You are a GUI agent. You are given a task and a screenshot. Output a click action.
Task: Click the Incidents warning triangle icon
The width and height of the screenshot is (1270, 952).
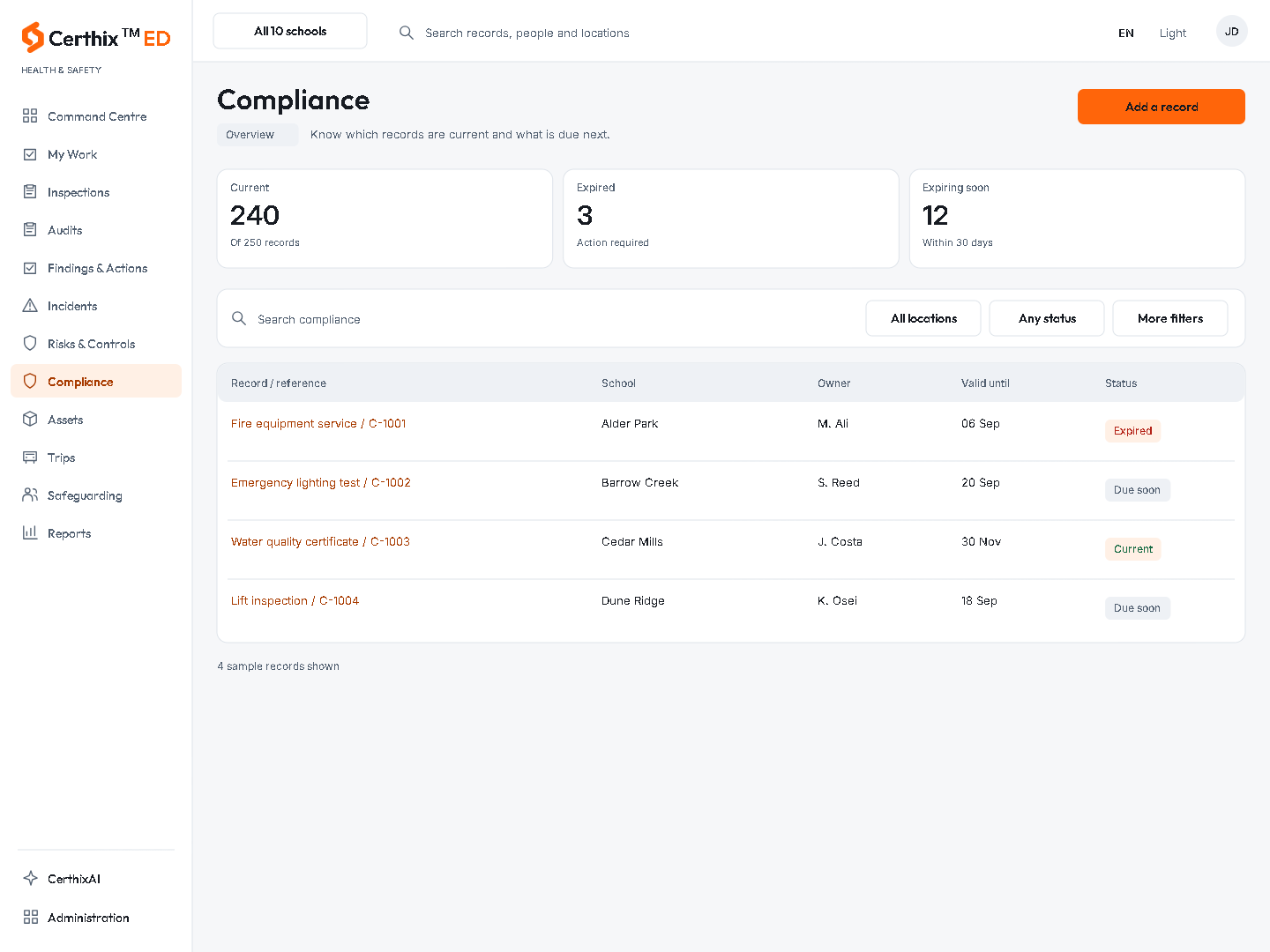pos(30,306)
